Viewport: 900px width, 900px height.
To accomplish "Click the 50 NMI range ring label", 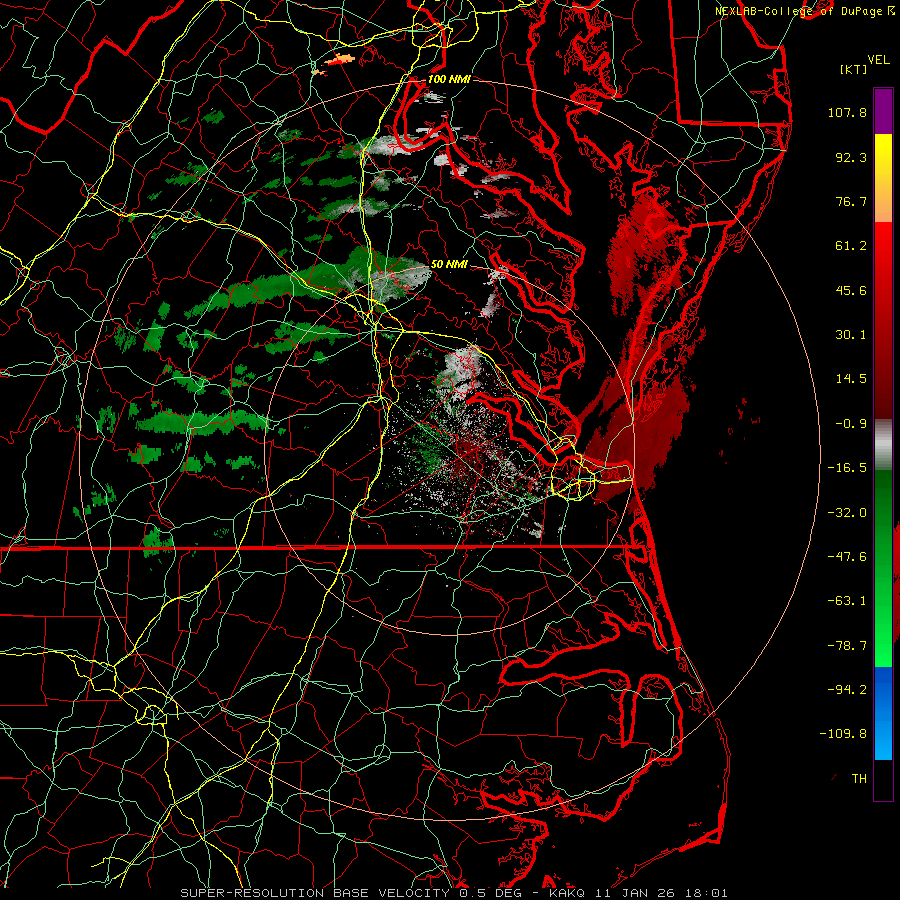I will (x=449, y=264).
